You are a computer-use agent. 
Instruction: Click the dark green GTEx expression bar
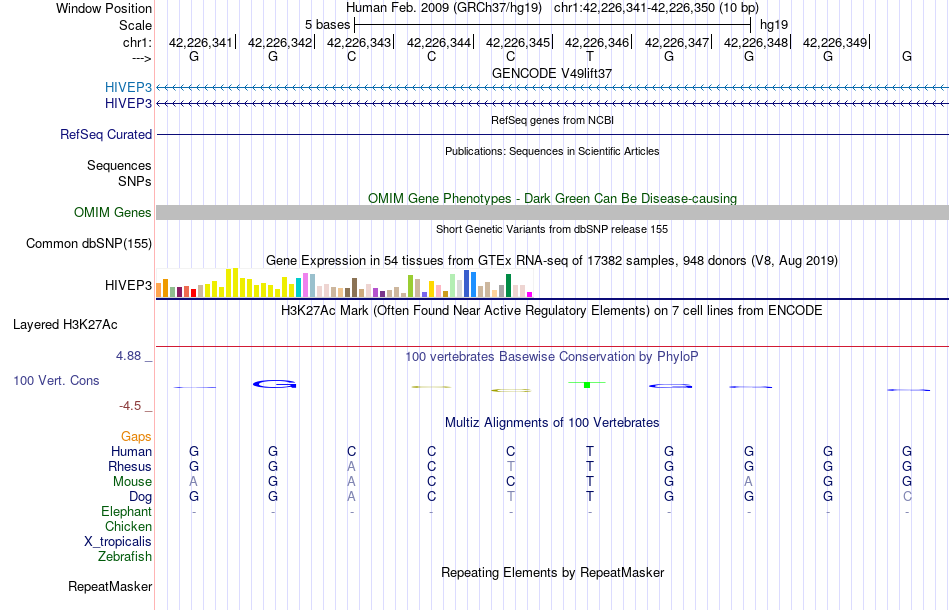pos(508,285)
